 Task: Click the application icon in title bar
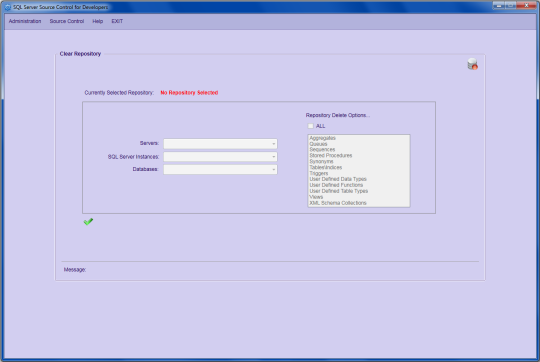(x=8, y=7)
